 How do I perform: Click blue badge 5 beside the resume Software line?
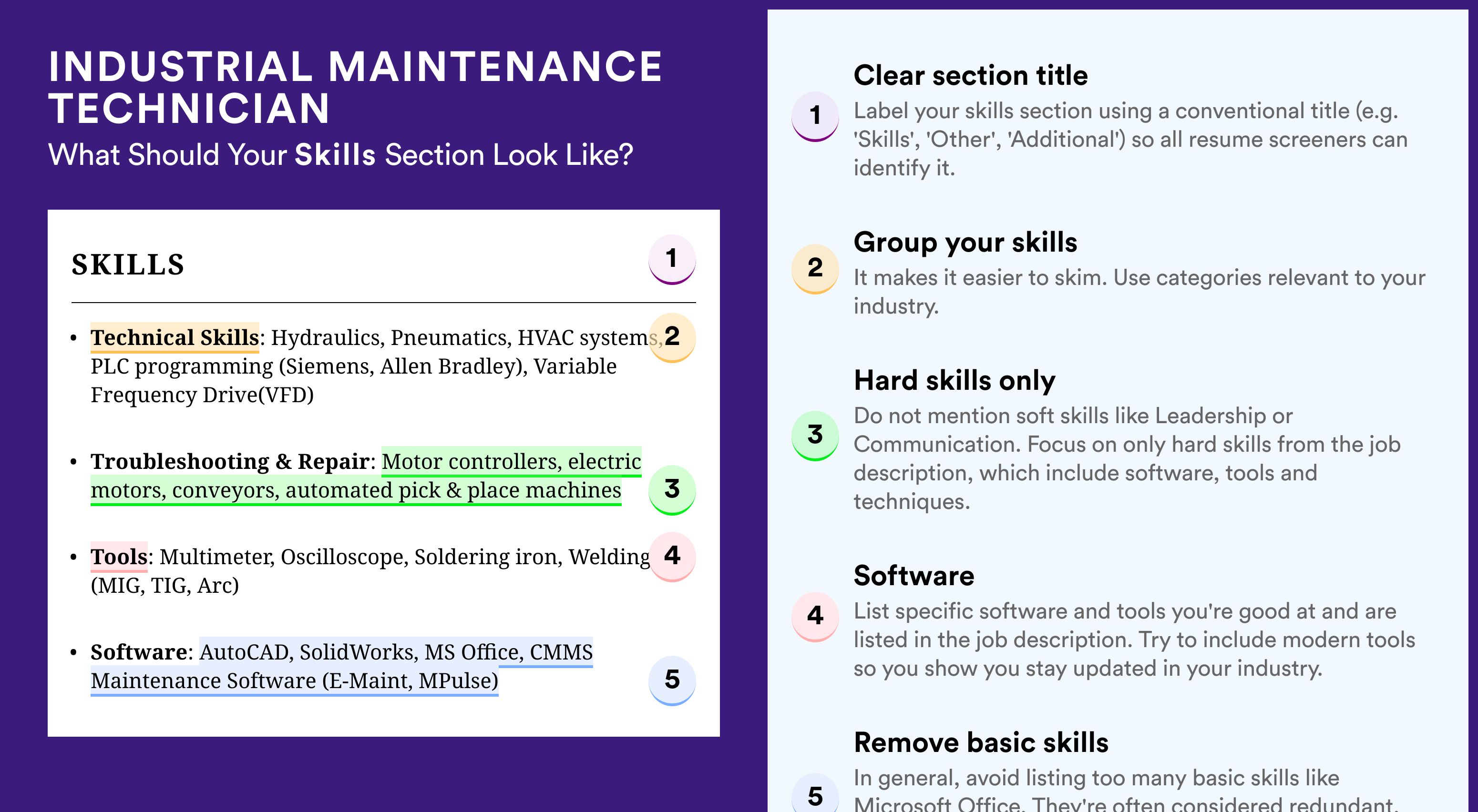(x=672, y=680)
